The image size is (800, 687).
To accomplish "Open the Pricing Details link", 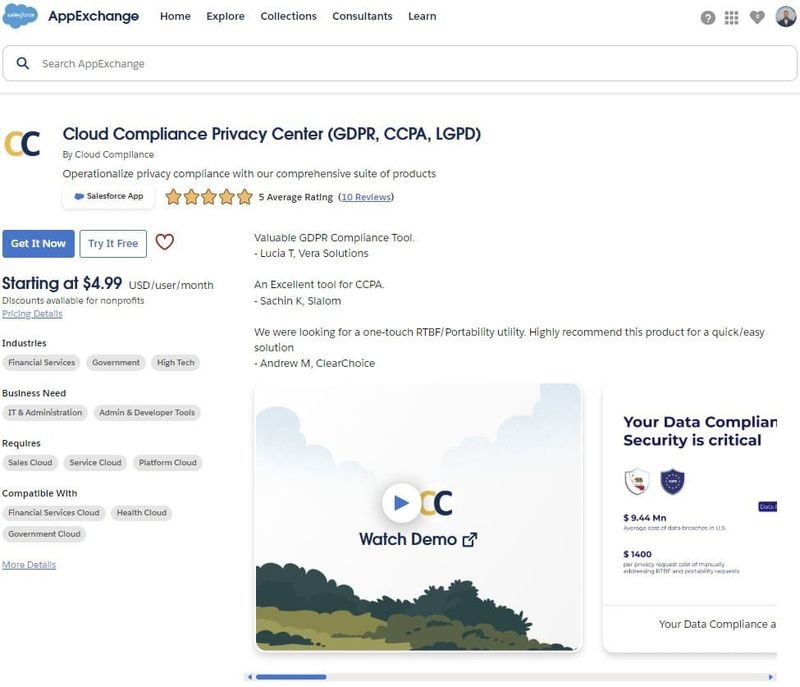I will point(32,314).
